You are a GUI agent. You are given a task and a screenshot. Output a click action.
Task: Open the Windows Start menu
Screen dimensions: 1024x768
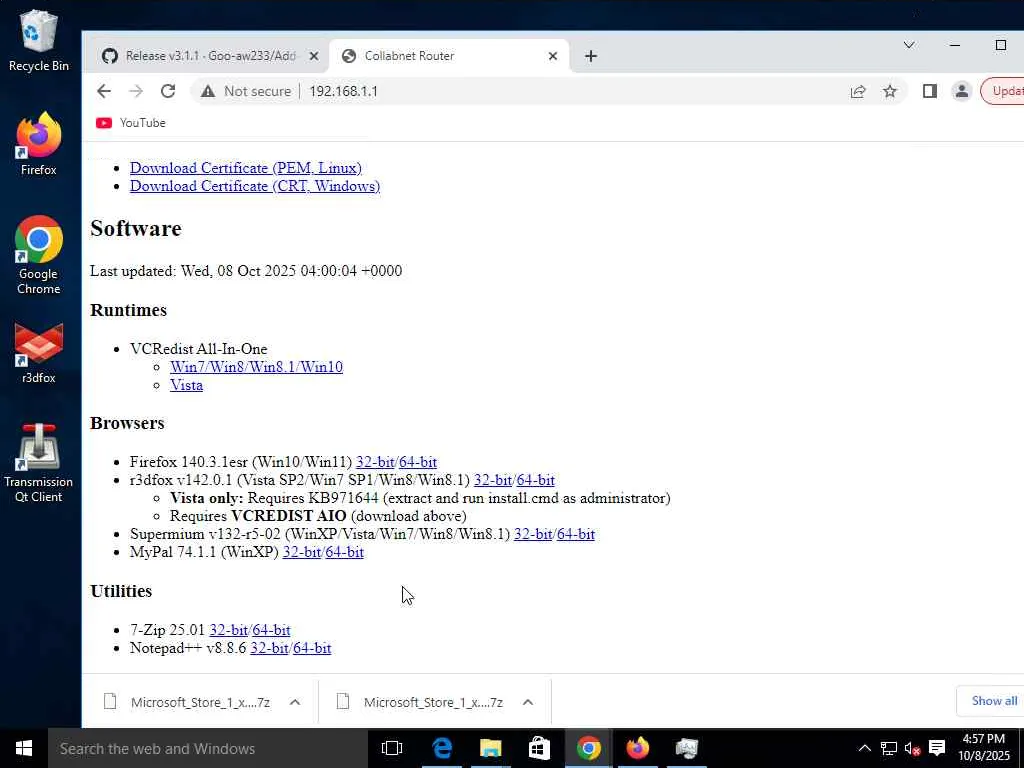coord(24,748)
